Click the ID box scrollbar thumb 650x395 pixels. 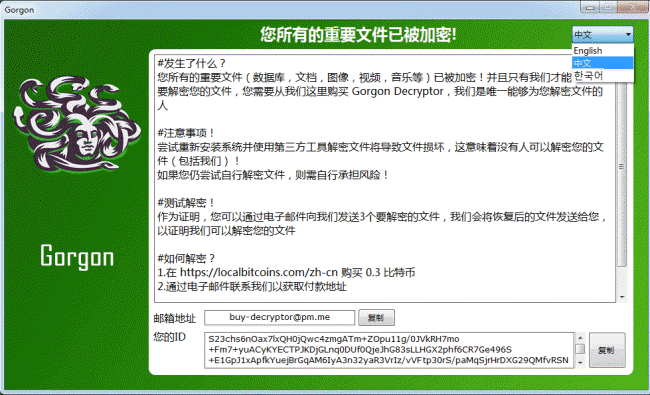[580, 349]
